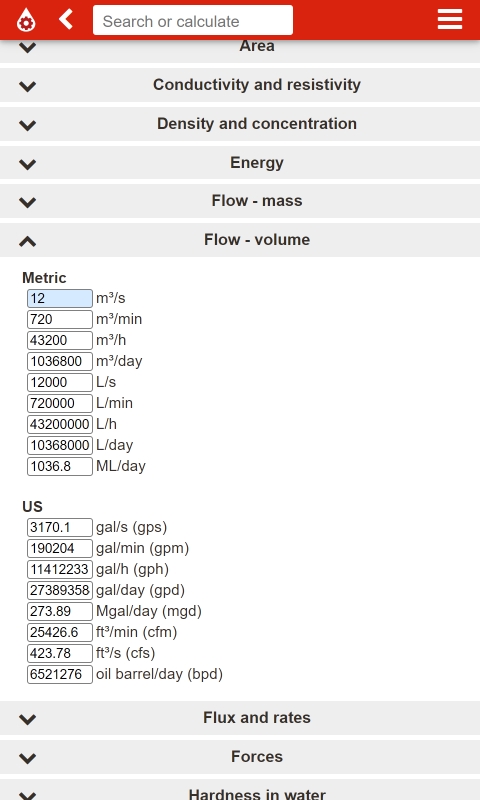Select the L/s input box
The width and height of the screenshot is (480, 800).
[x=60, y=382]
